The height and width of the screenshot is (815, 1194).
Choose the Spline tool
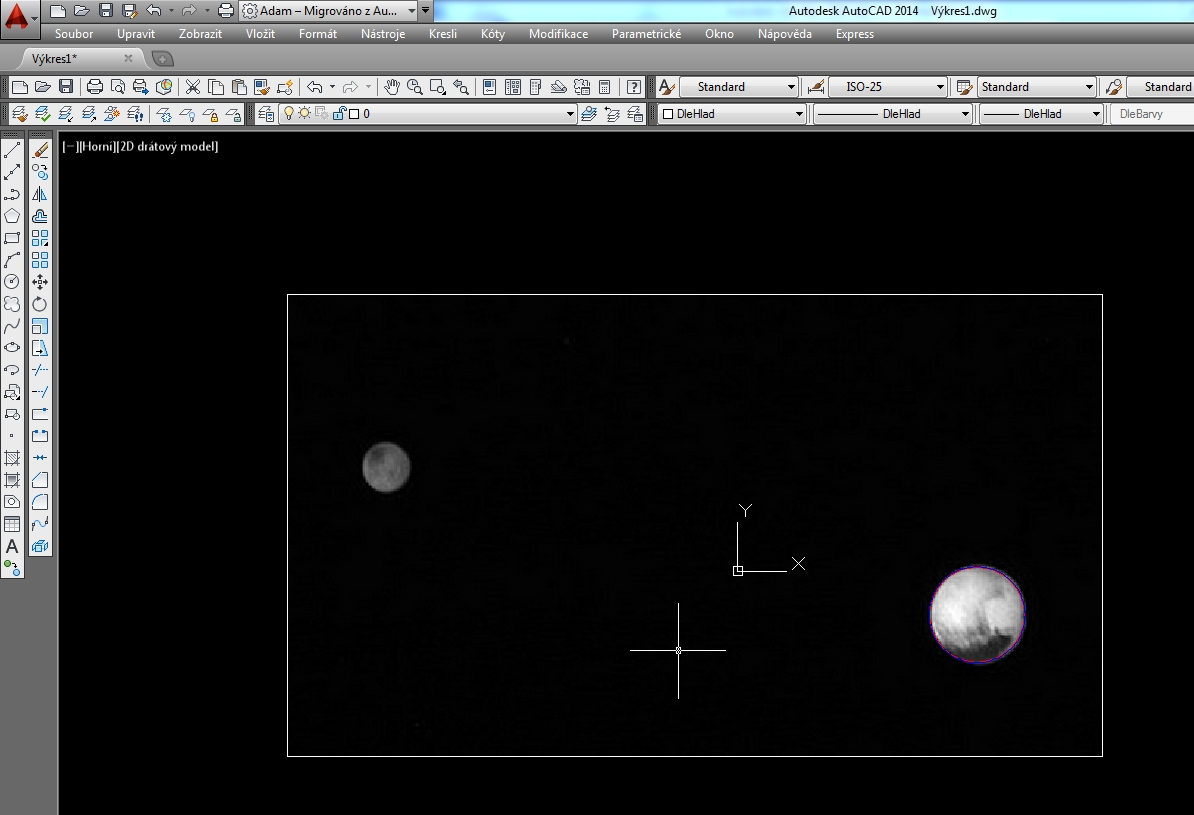click(12, 326)
